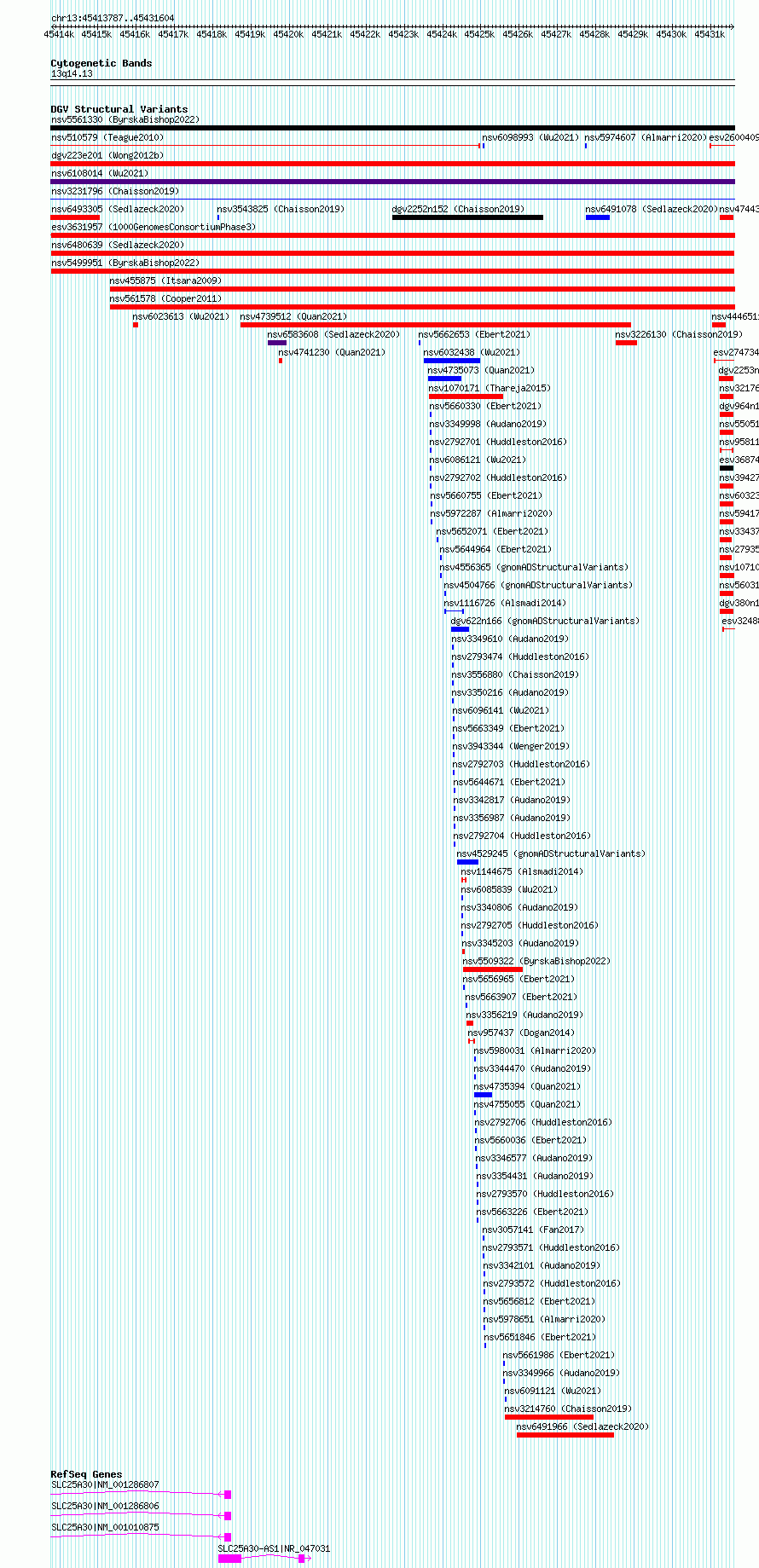
Task: Click the red nsv6491966 (Sedlazeck2020) bar
Action: [x=565, y=1435]
